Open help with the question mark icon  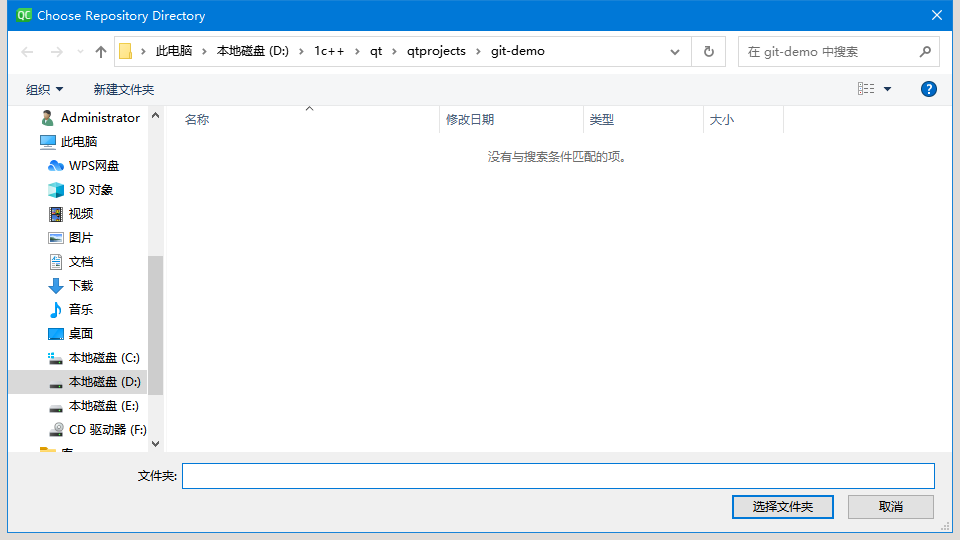(x=928, y=89)
